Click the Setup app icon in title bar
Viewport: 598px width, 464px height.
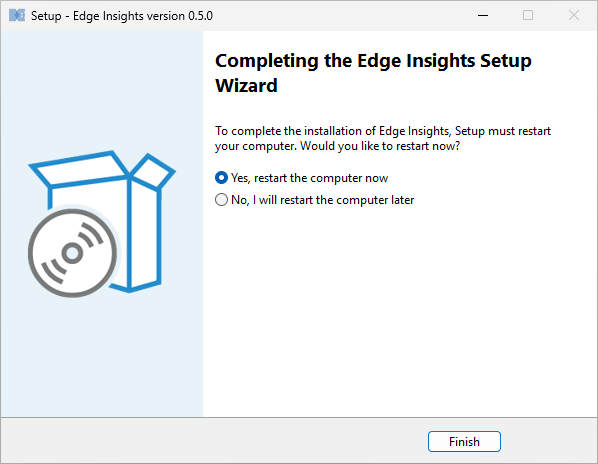(x=17, y=16)
